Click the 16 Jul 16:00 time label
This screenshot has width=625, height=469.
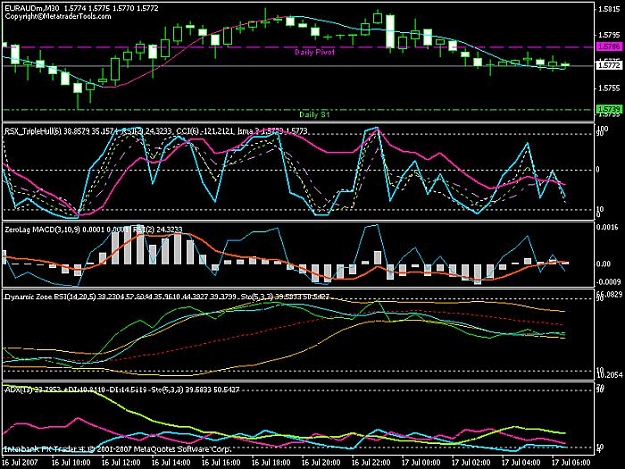(x=221, y=463)
